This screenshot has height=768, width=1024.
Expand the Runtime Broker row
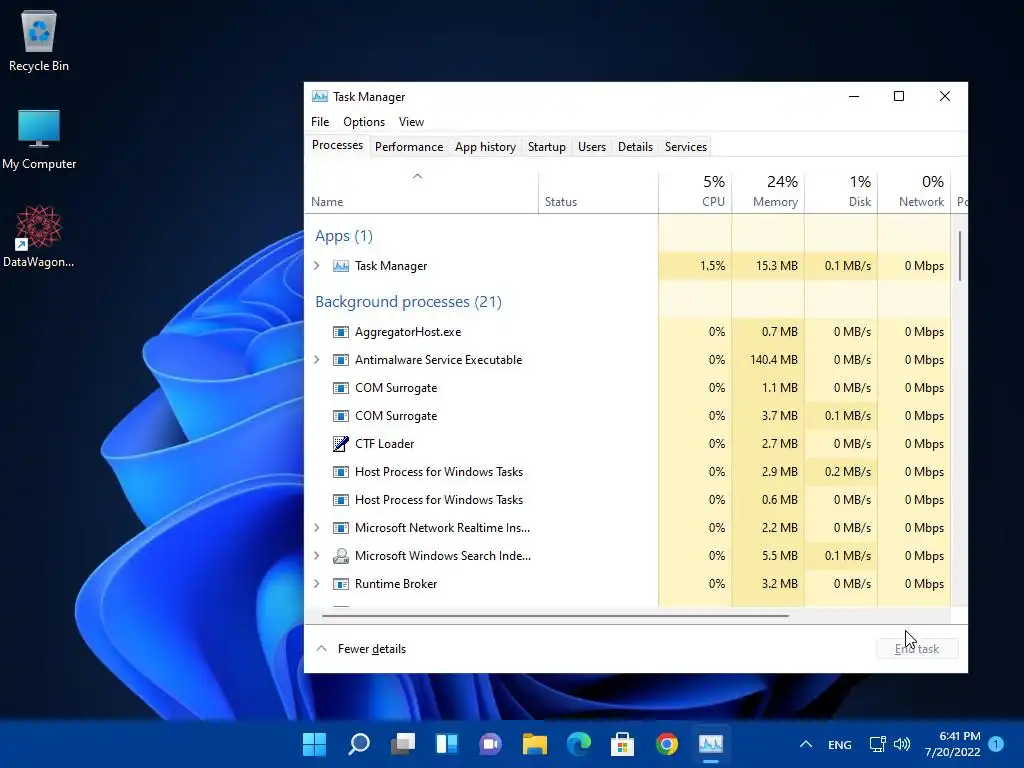317,584
